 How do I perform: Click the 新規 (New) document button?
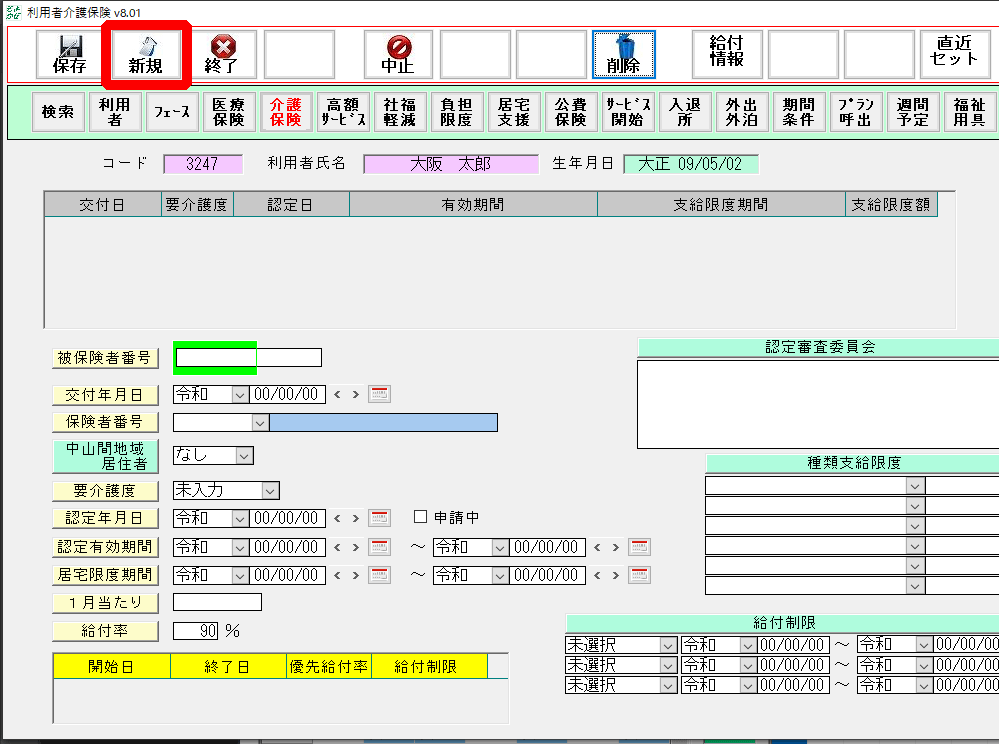coord(145,54)
